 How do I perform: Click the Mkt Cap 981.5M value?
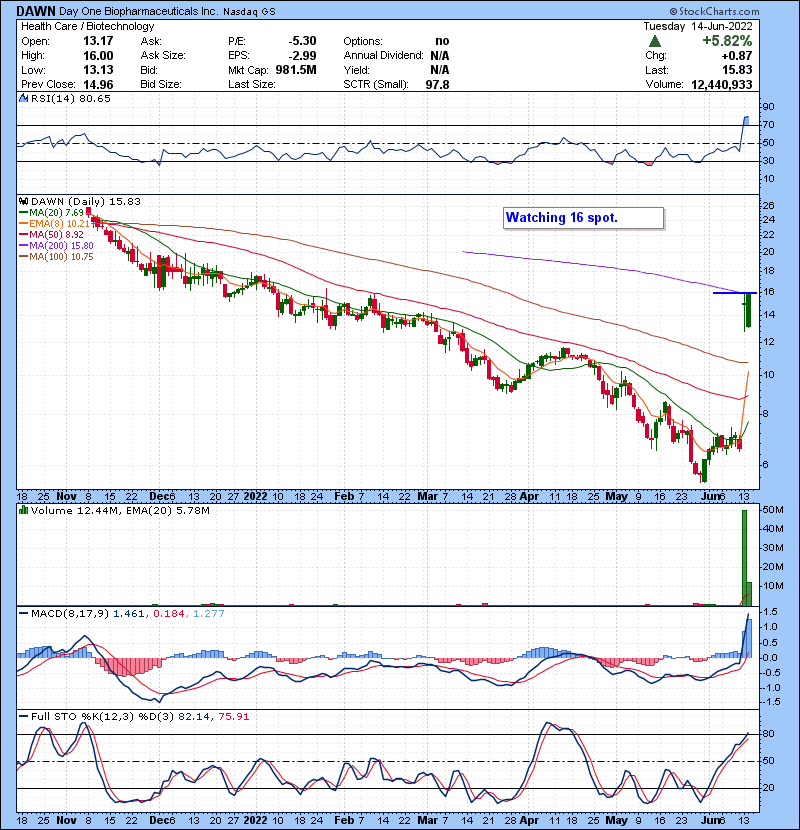296,70
